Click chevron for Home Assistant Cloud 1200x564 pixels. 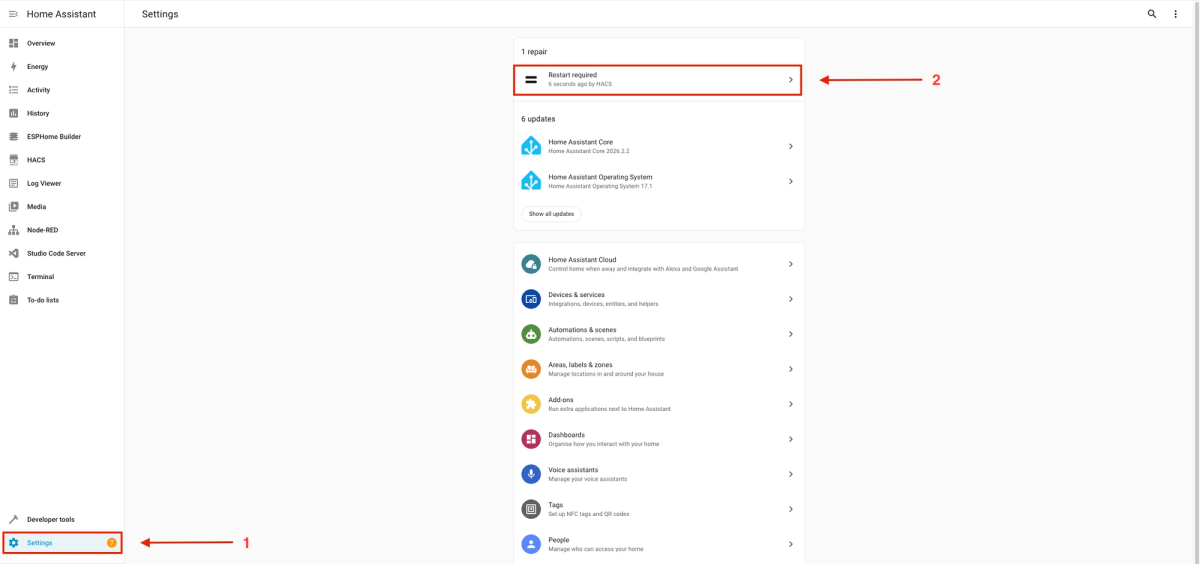[x=791, y=264]
